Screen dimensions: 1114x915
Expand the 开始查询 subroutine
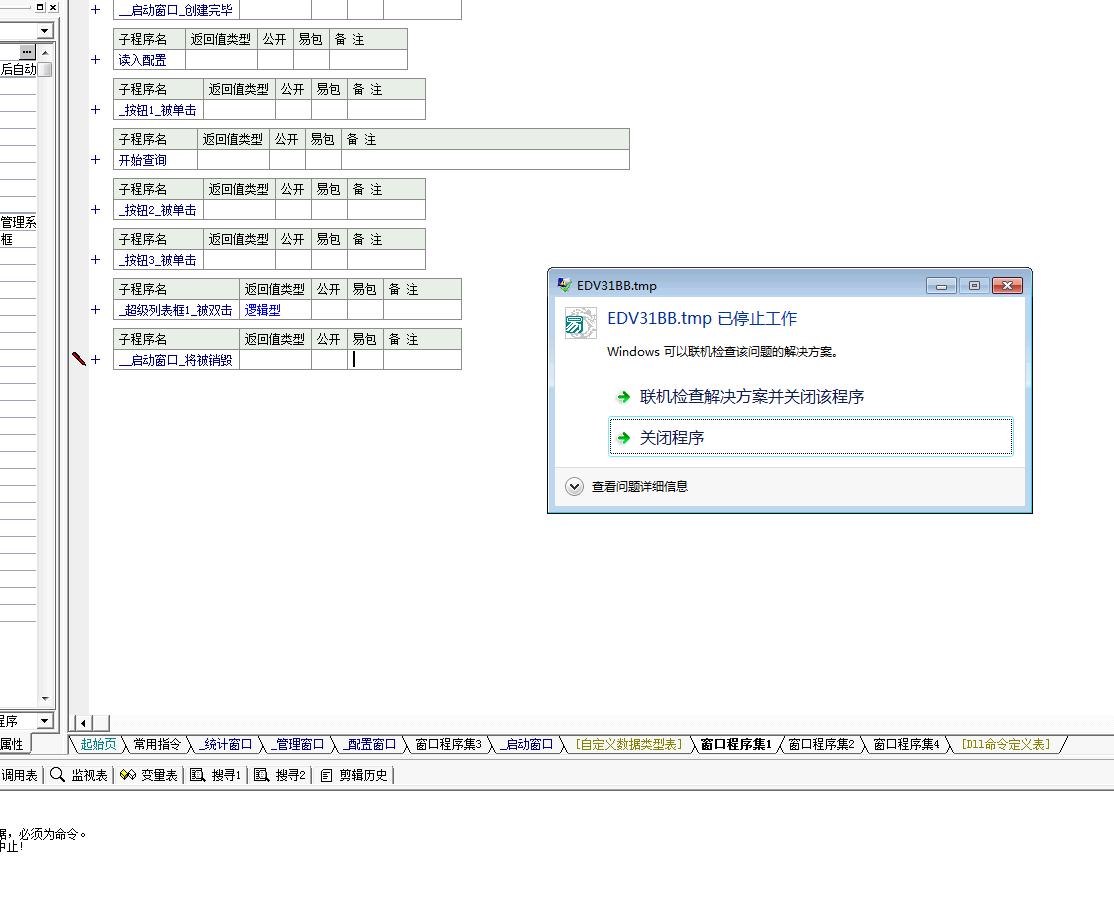pos(96,160)
